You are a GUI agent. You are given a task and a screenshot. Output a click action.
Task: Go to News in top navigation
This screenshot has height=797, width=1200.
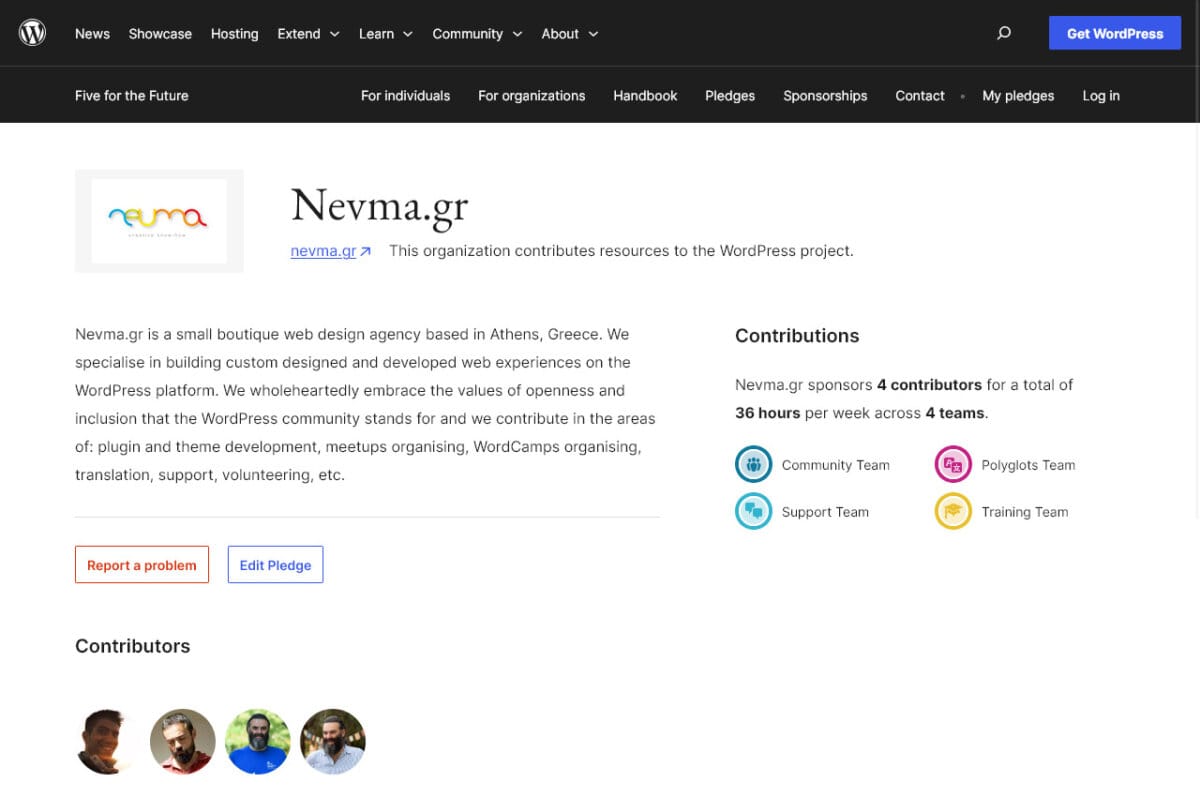click(x=92, y=33)
